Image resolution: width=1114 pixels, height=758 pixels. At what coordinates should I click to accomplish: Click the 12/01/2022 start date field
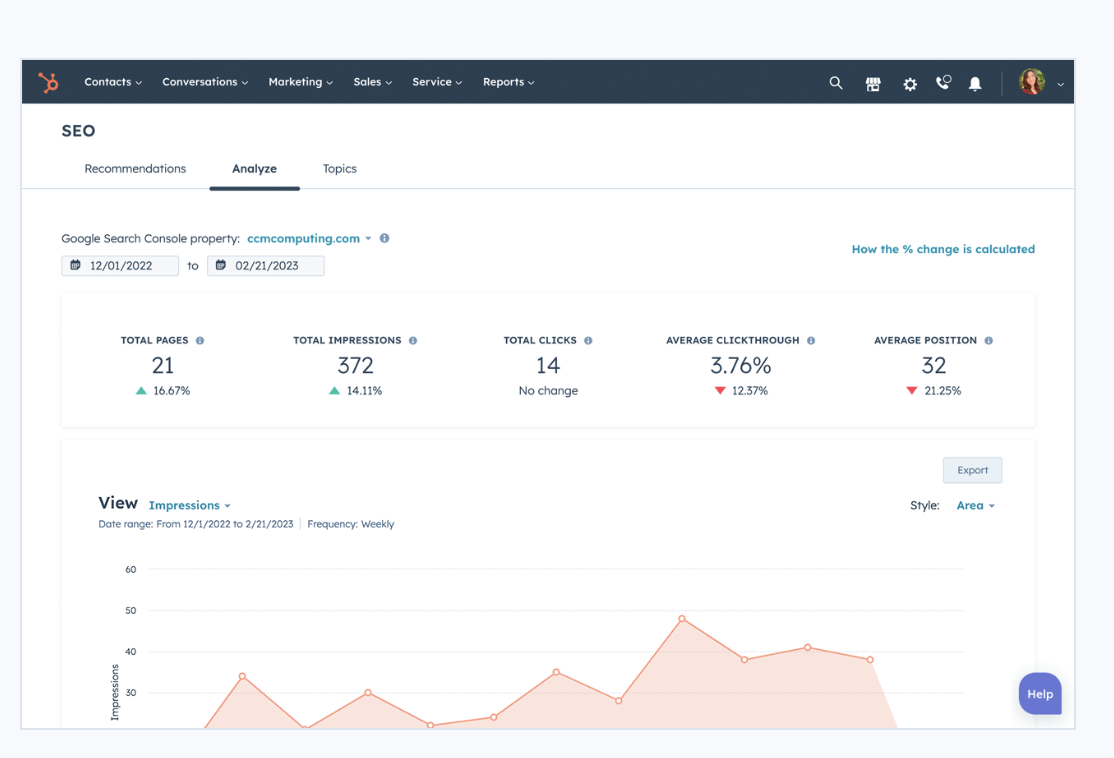pos(120,266)
